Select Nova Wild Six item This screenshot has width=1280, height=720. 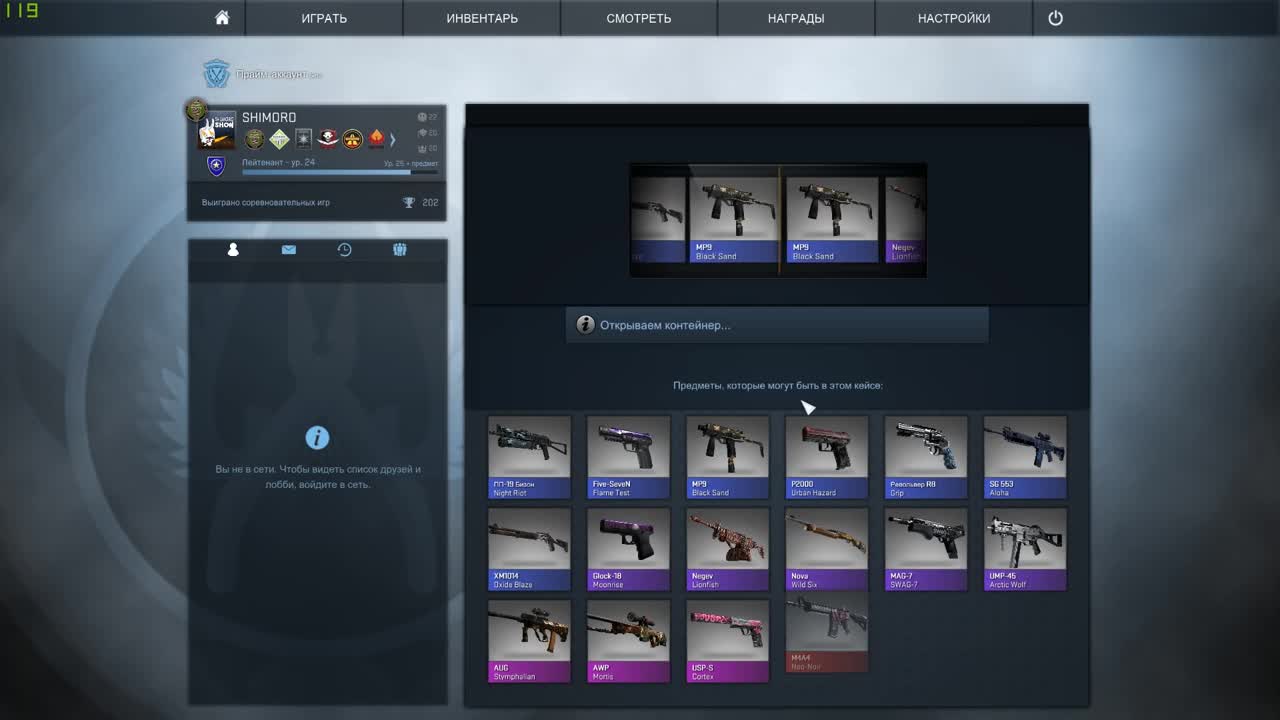826,549
